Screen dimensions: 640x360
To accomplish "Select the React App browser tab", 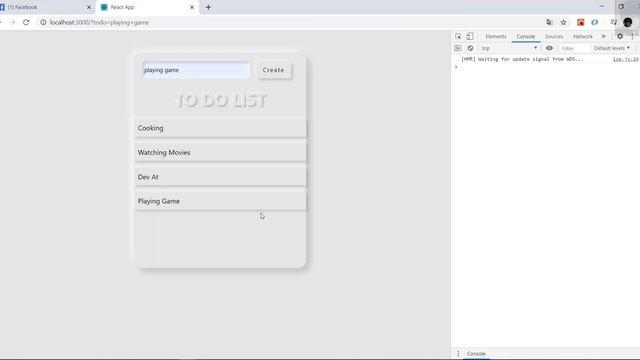I will [147, 7].
